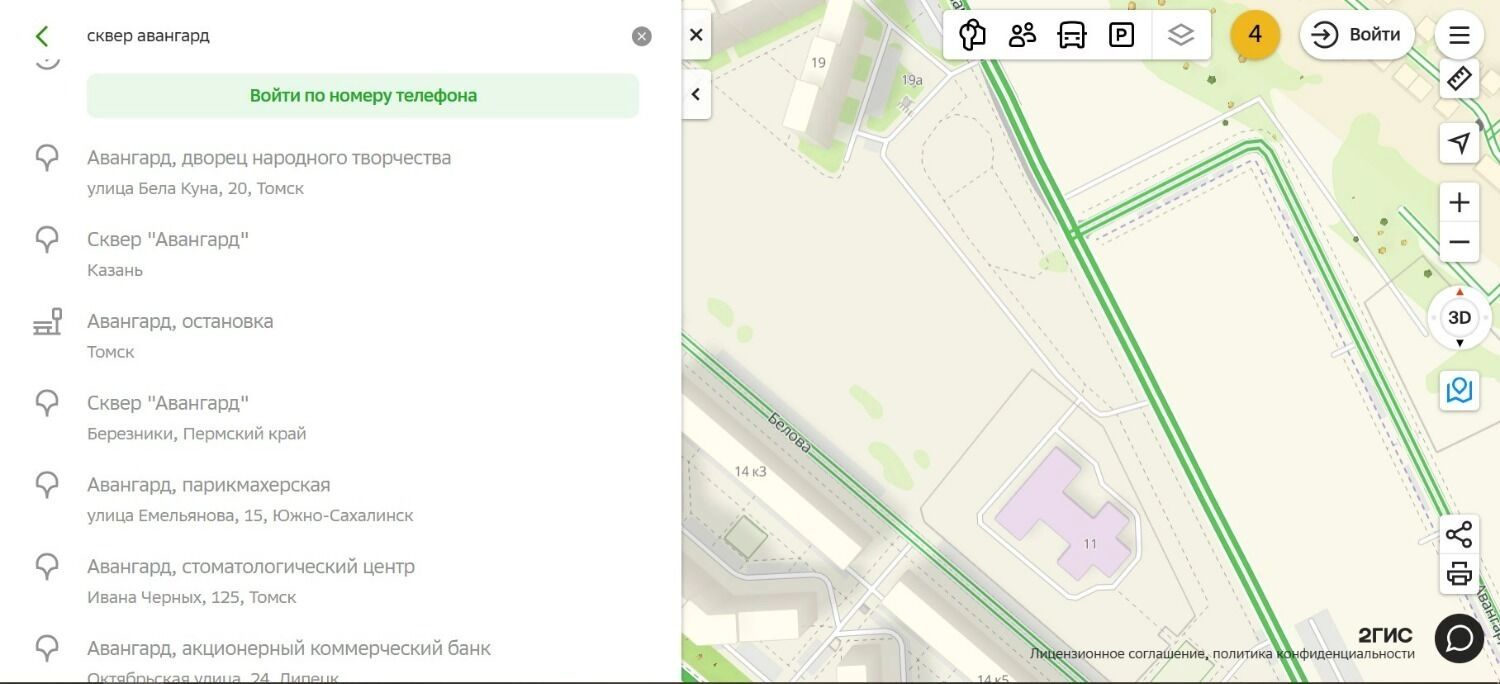The image size is (1500, 684).
Task: Open the share map icon
Action: 1459,535
